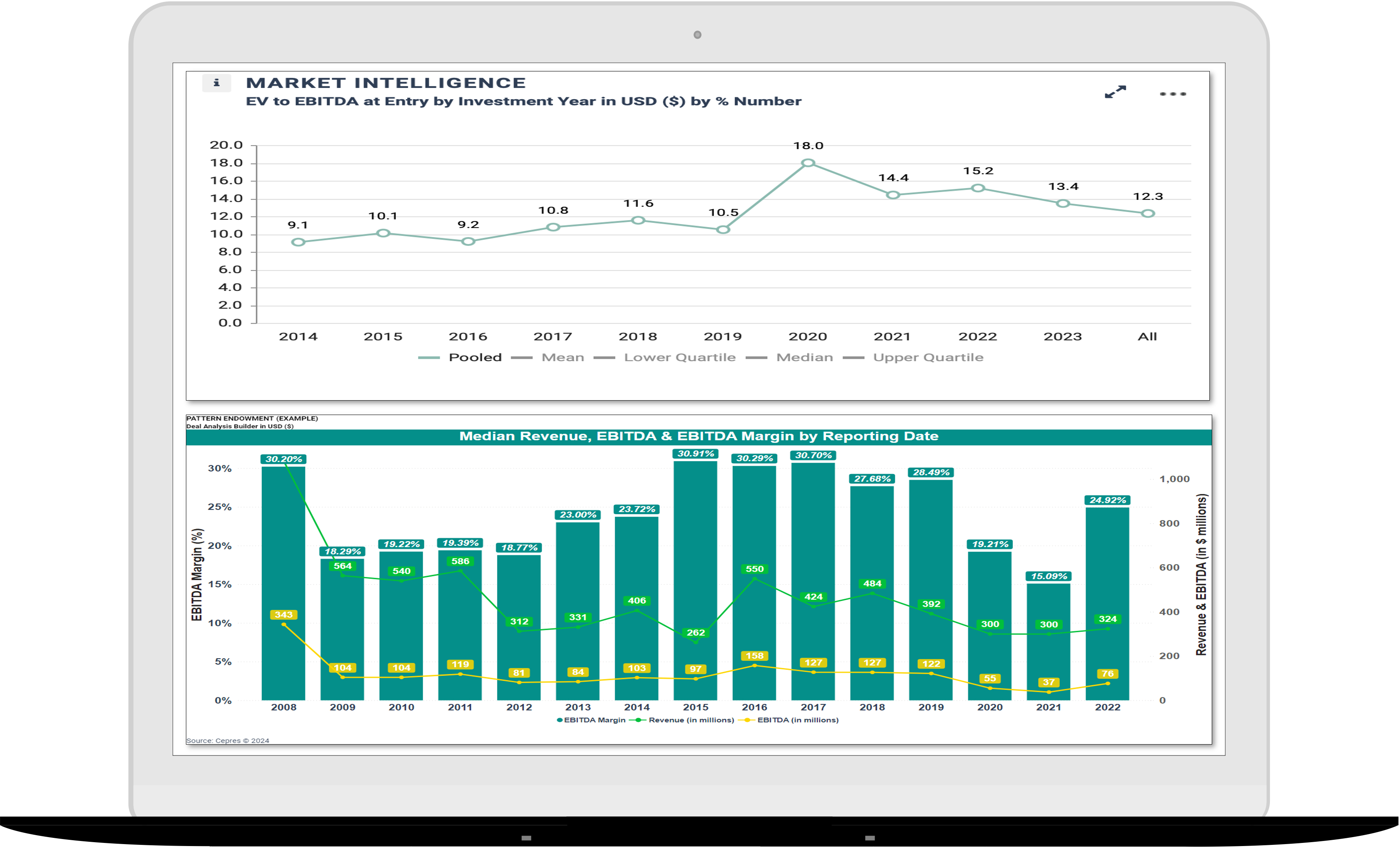This screenshot has height=848, width=1400.
Task: Click the EV to EBITDA at Entry subtitle
Action: (523, 101)
